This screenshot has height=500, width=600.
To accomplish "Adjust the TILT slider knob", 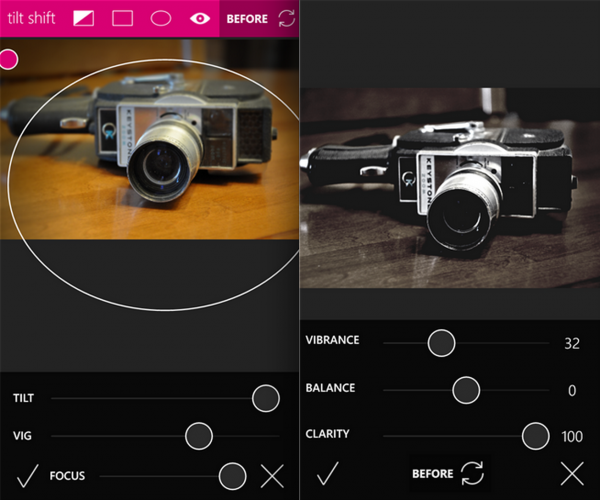I will coord(265,398).
